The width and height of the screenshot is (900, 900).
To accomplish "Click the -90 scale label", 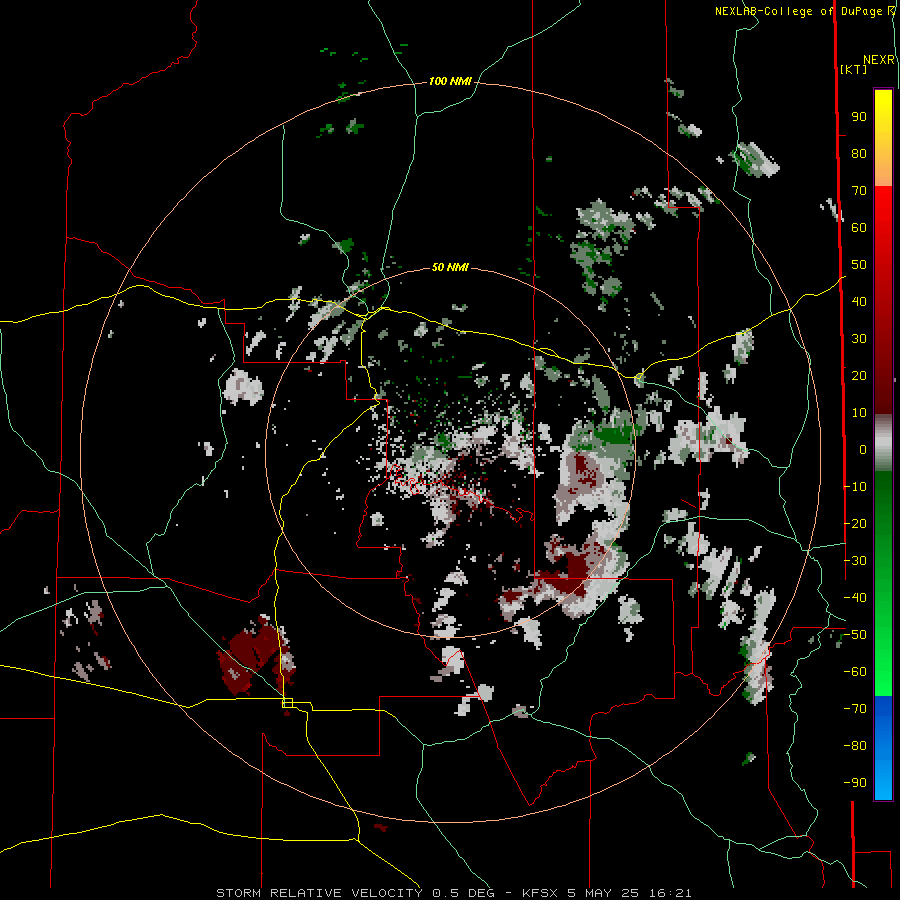I will tap(855, 783).
